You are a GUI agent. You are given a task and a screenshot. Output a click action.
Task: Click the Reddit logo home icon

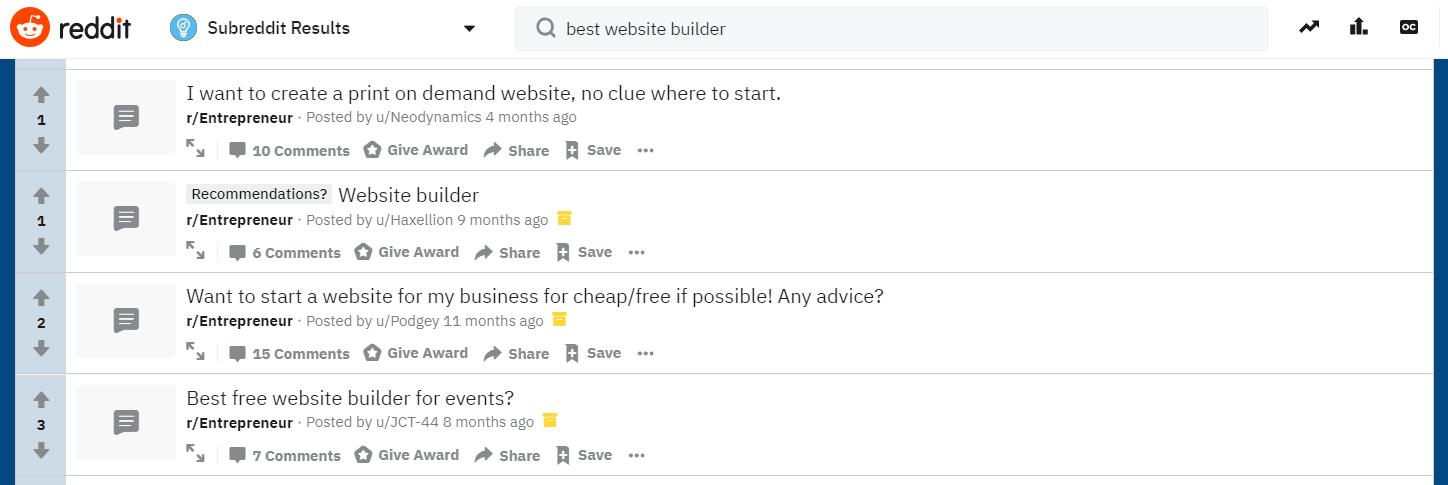pos(30,28)
